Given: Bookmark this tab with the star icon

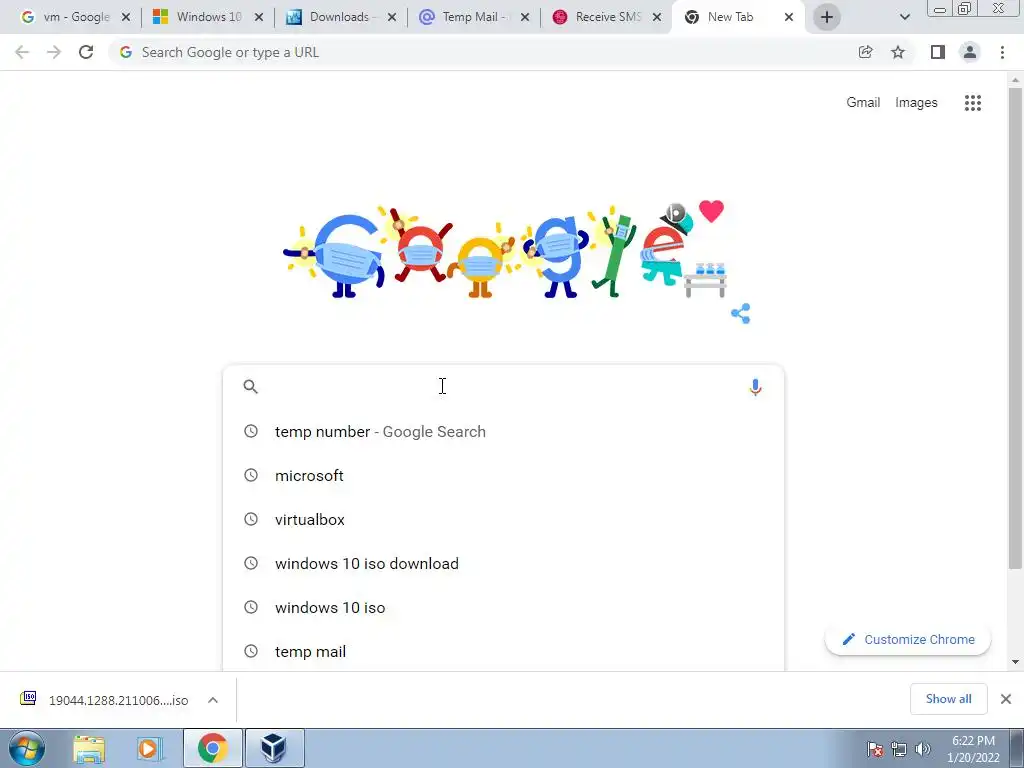Looking at the screenshot, I should pos(898,52).
